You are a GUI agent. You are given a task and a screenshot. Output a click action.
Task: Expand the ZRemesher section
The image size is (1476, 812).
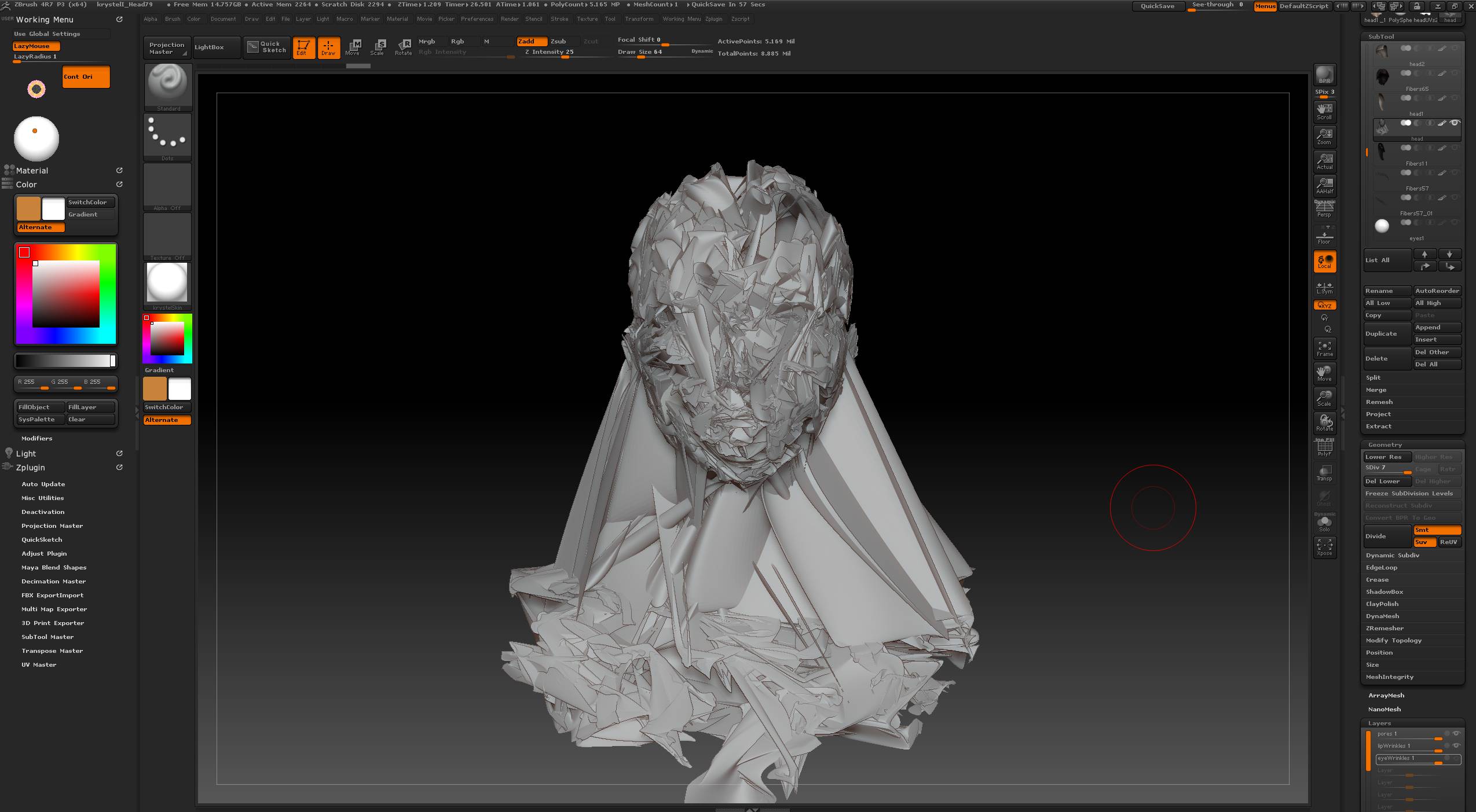click(1385, 628)
